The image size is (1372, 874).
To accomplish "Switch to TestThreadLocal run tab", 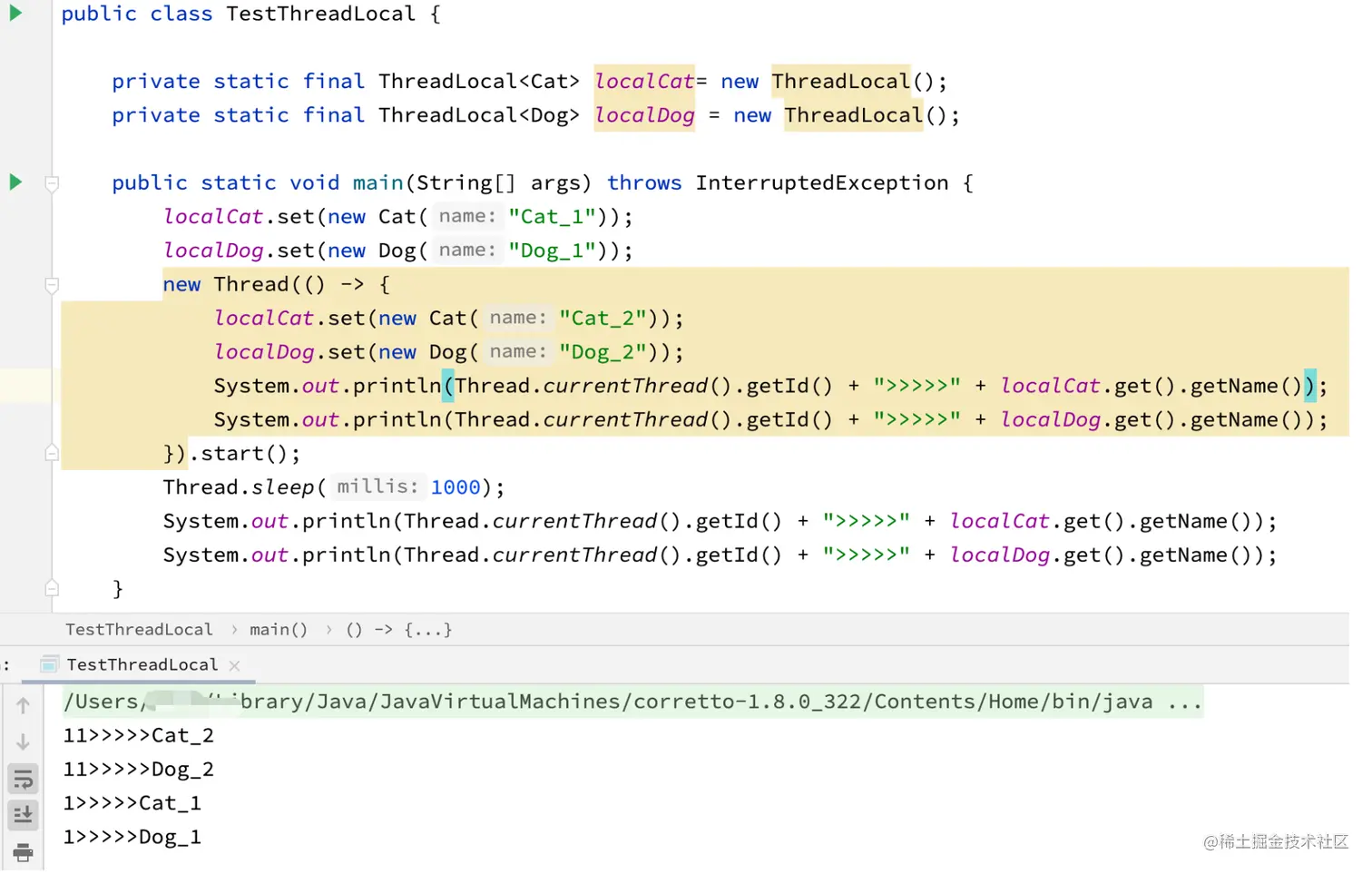I will coord(142,664).
